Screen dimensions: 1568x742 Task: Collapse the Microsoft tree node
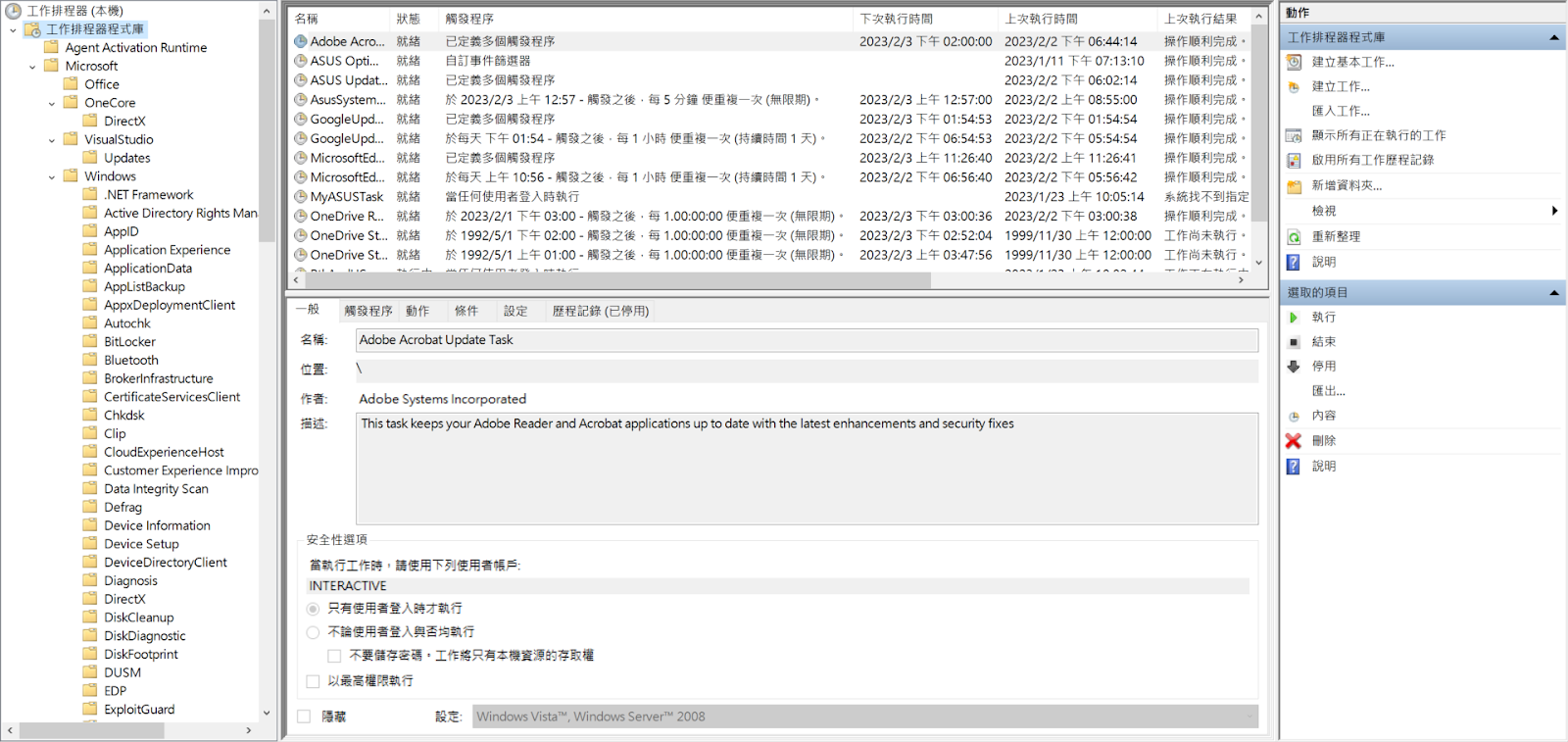[32, 67]
